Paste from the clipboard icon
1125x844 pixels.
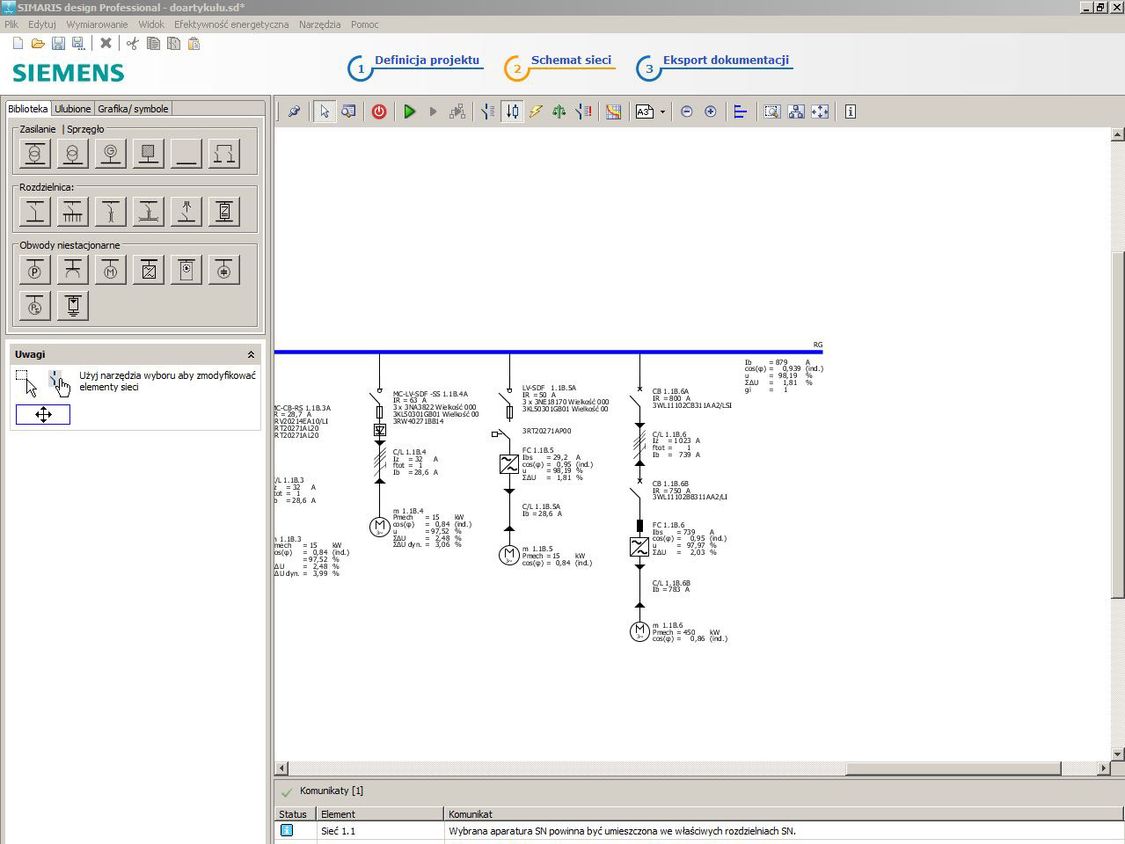(x=194, y=43)
